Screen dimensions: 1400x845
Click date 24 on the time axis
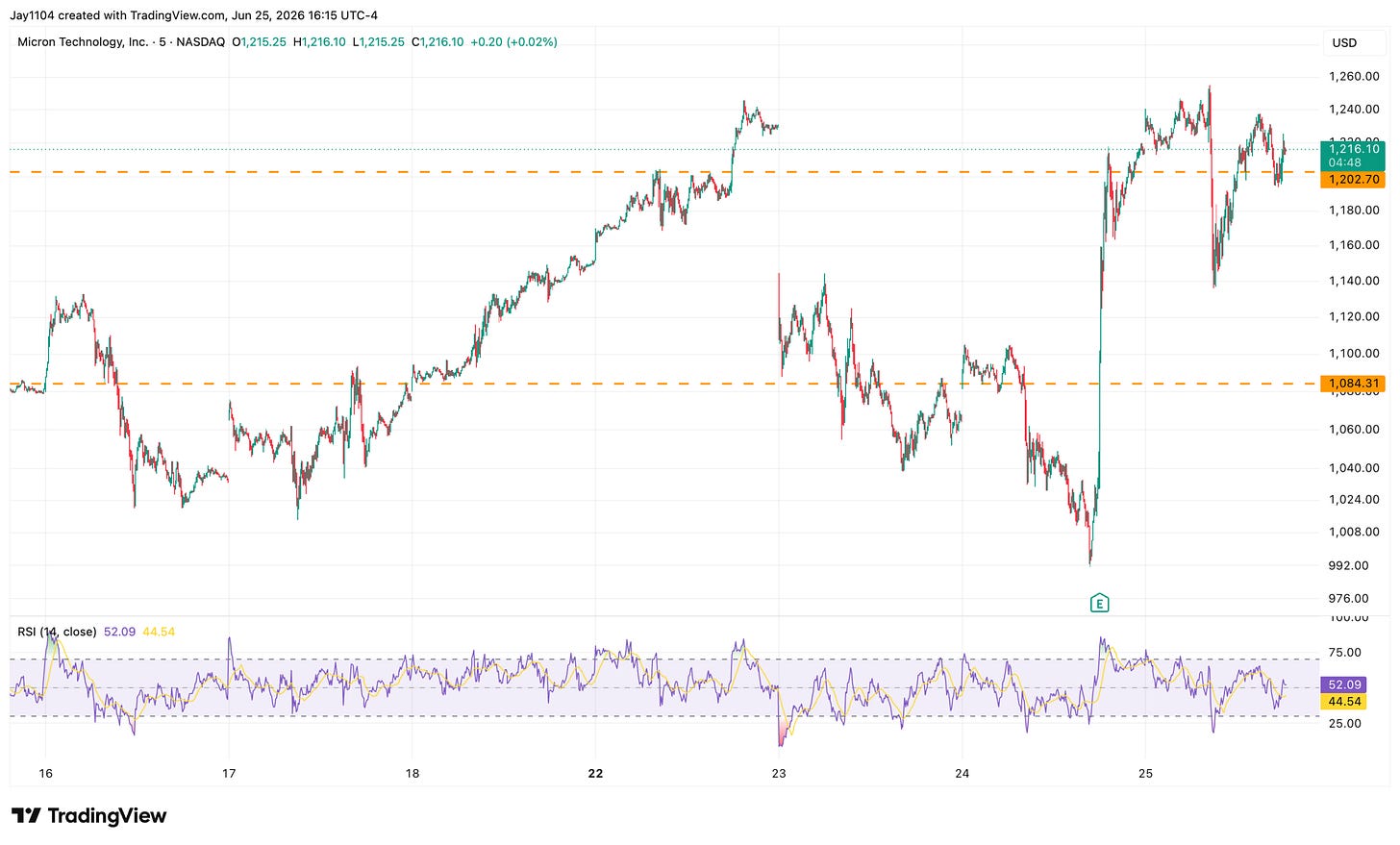point(962,773)
